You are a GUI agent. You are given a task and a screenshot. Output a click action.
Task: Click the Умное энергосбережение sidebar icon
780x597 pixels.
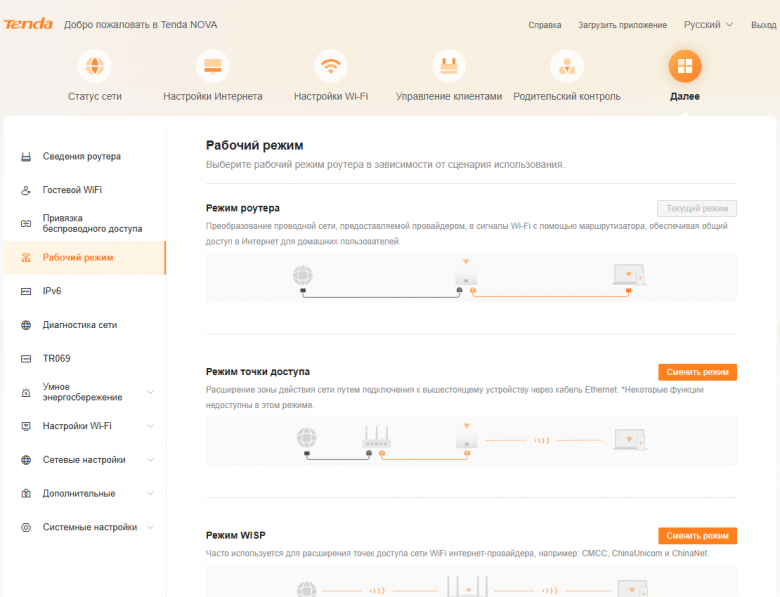pos(26,393)
